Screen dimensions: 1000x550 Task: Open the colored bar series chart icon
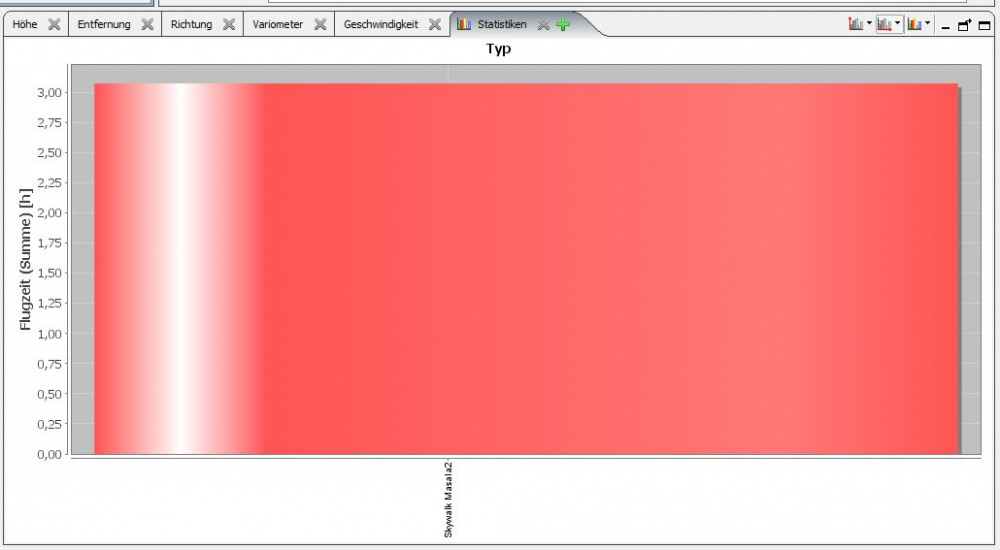pos(915,24)
